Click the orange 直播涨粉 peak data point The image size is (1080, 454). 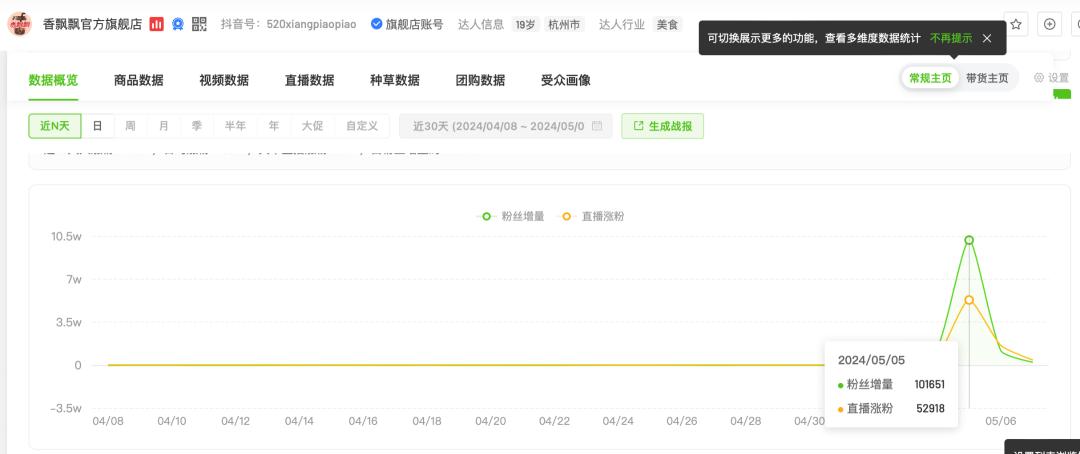969,300
